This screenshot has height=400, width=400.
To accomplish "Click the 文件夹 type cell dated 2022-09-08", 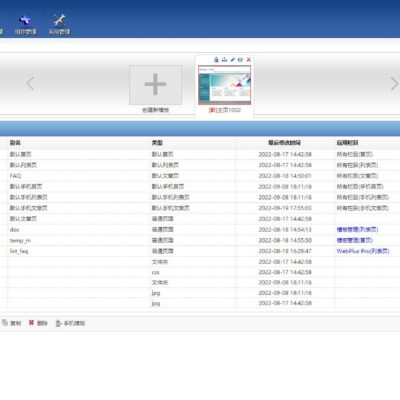I will [x=160, y=282].
